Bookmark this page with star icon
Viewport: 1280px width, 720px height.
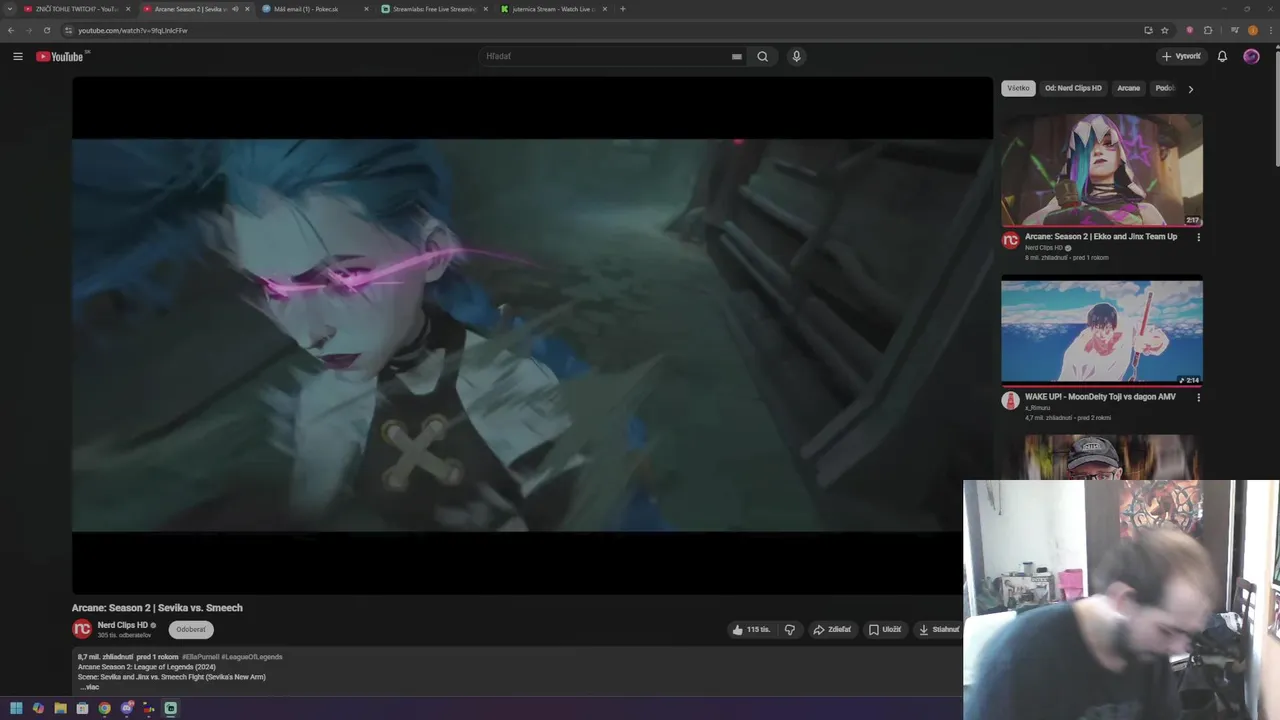tap(1164, 30)
